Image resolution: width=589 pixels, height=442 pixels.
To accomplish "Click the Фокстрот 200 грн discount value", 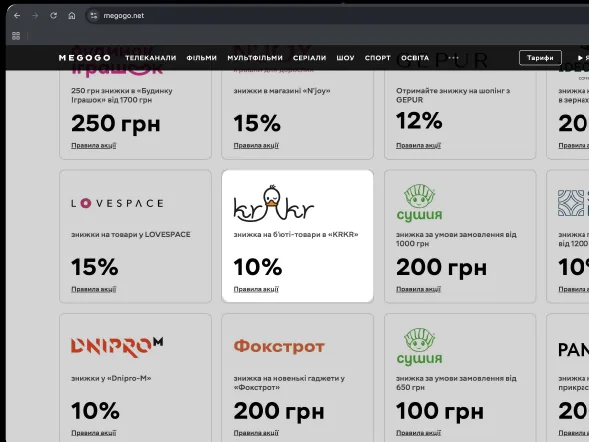I will [x=279, y=411].
